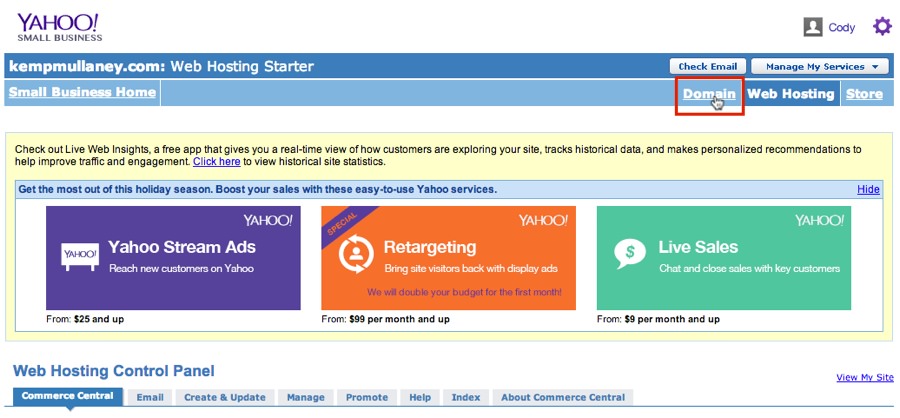
Task: Click the Yahoo Small Business logo
Action: click(60, 28)
